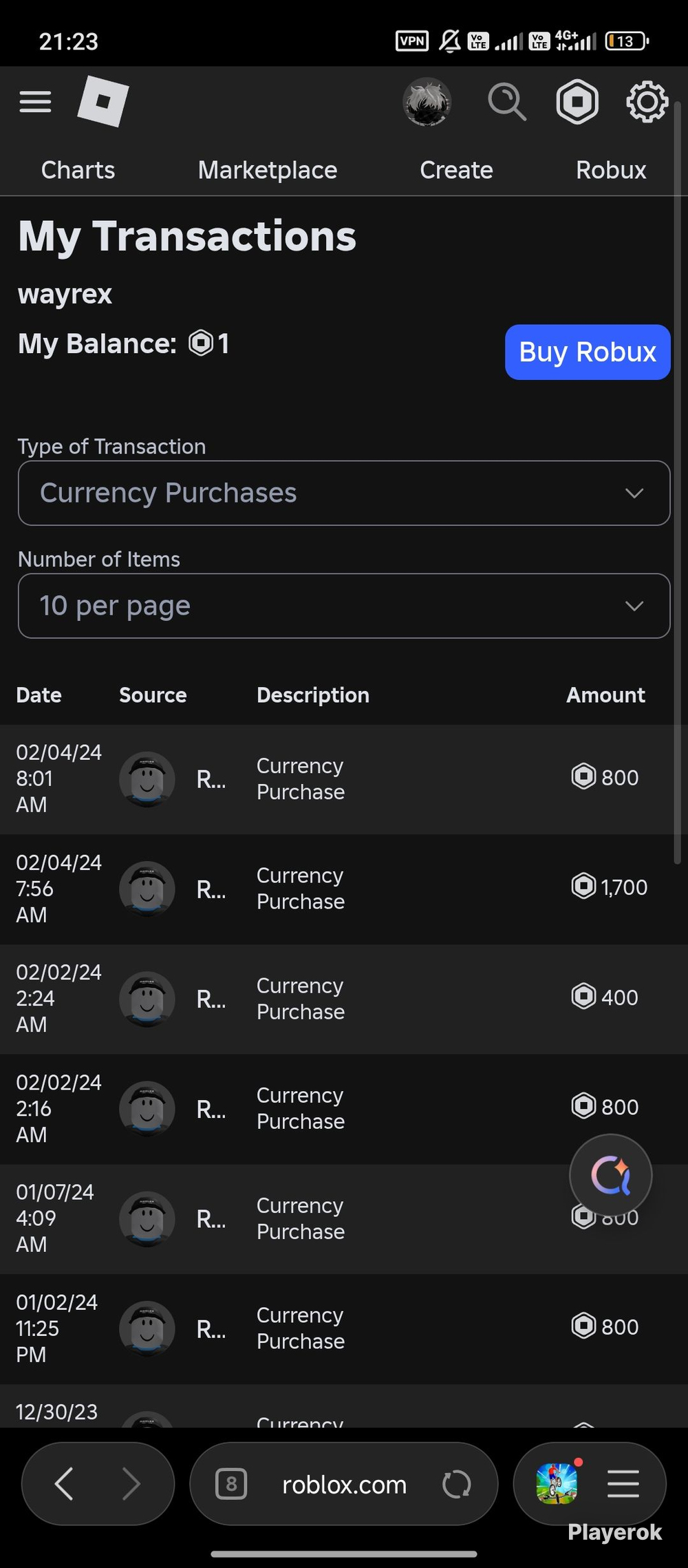Open the hamburger navigation menu
The height and width of the screenshot is (1568, 688).
[x=35, y=102]
